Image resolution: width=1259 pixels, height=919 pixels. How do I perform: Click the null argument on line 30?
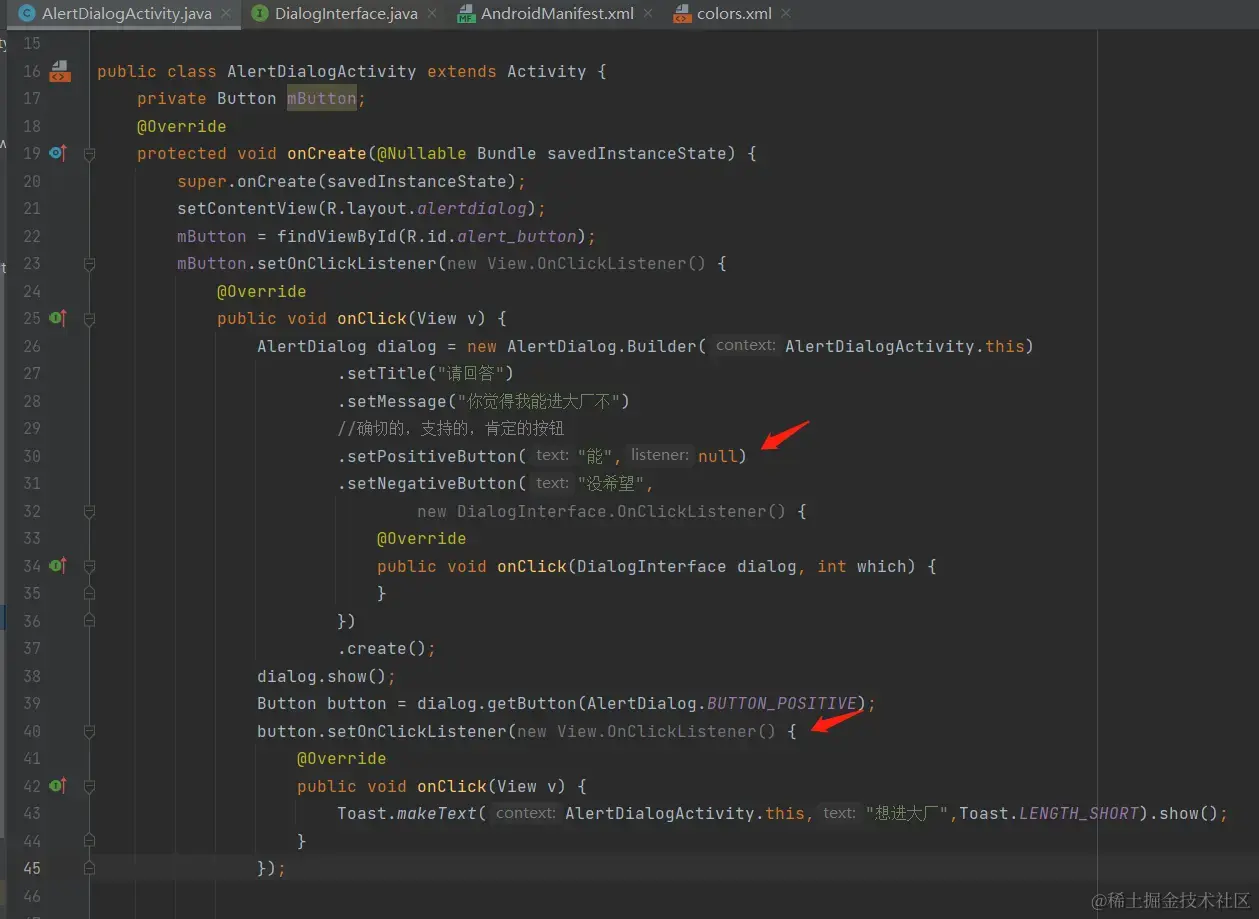tap(717, 456)
